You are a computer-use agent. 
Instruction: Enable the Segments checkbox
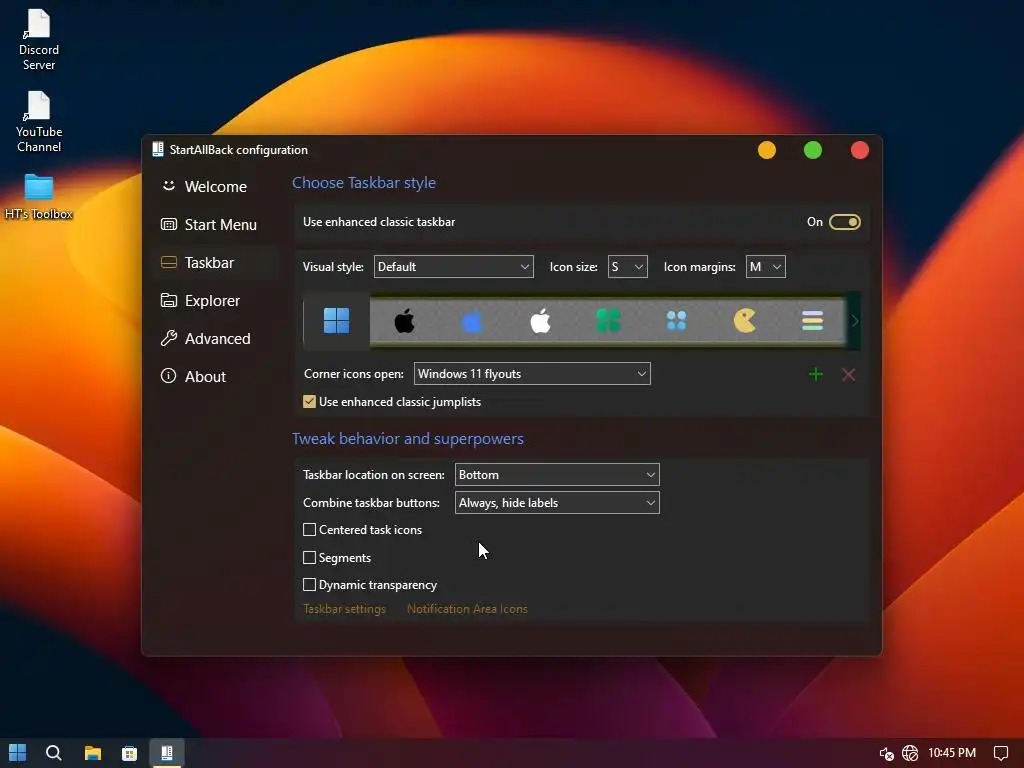(310, 558)
